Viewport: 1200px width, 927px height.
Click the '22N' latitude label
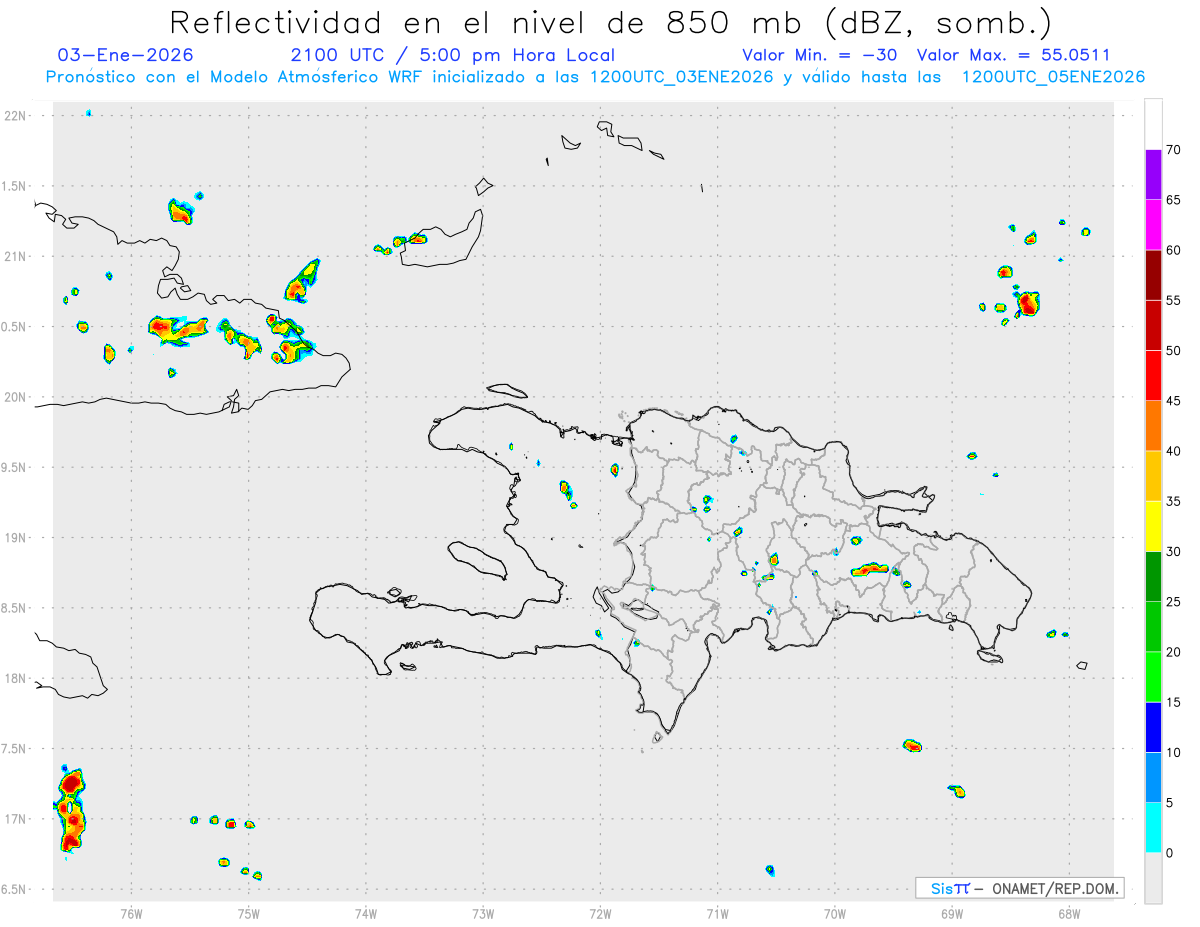tap(15, 116)
